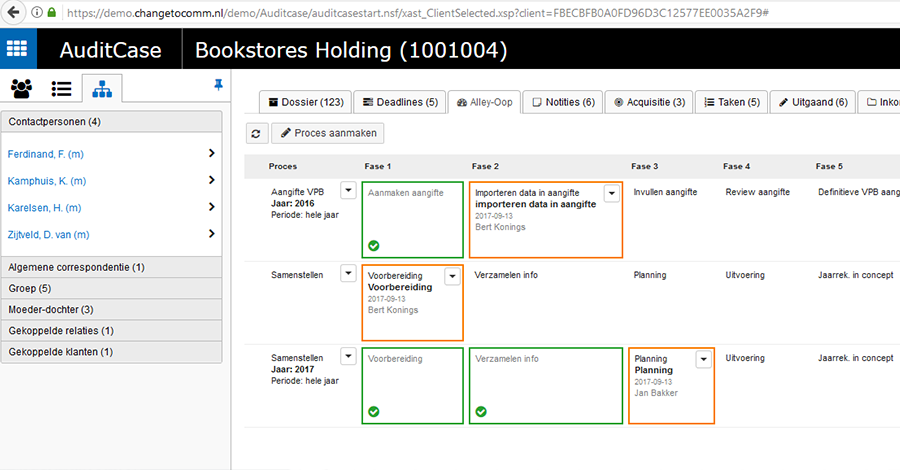Select the organization hierarchy sidebar tab
Viewport: 900px width, 470px height.
tap(102, 88)
